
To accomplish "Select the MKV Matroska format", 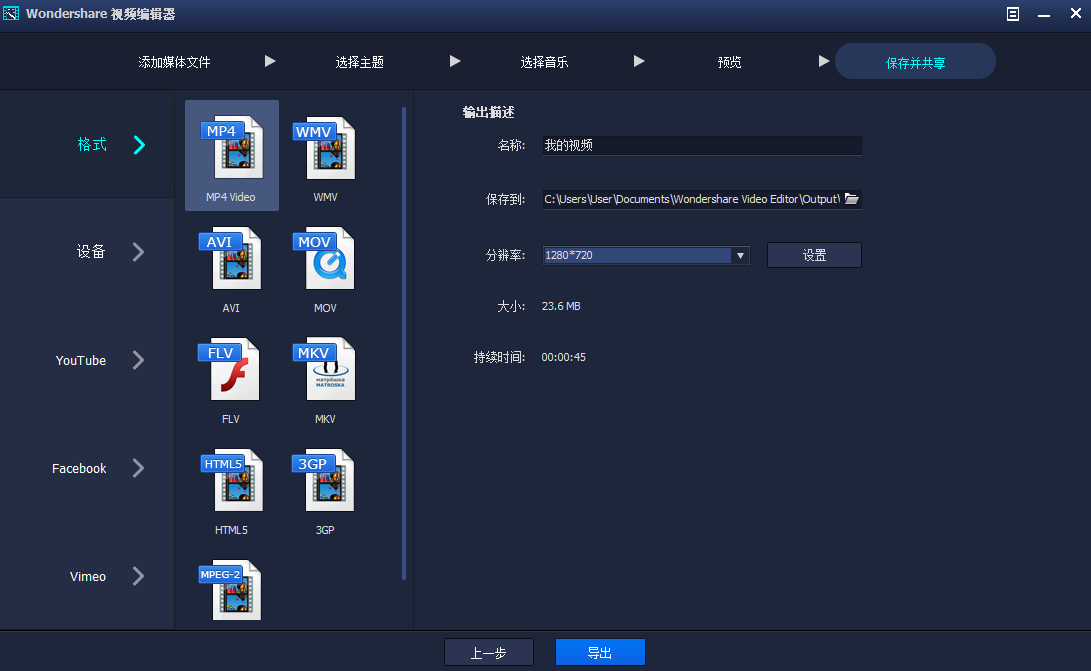I will [325, 369].
